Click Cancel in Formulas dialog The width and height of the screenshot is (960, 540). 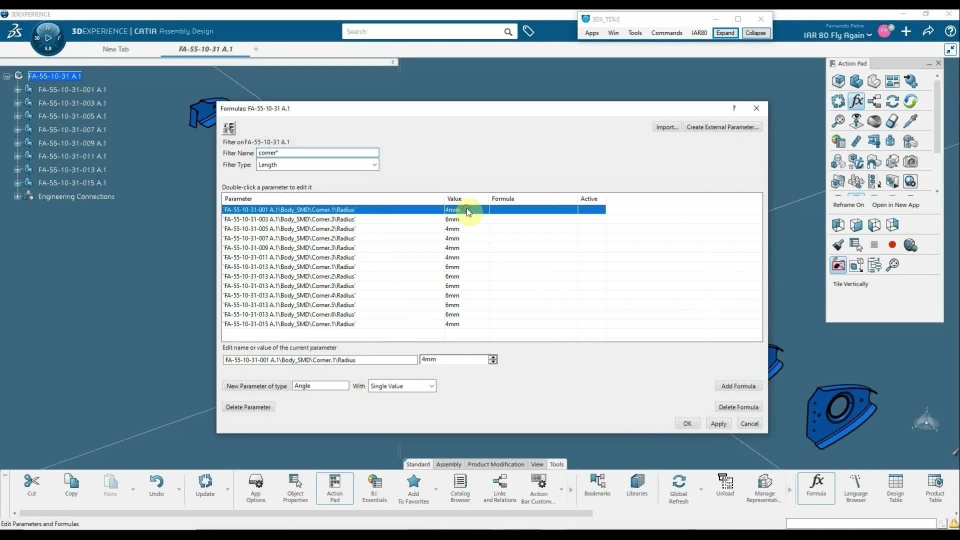pyautogui.click(x=749, y=424)
